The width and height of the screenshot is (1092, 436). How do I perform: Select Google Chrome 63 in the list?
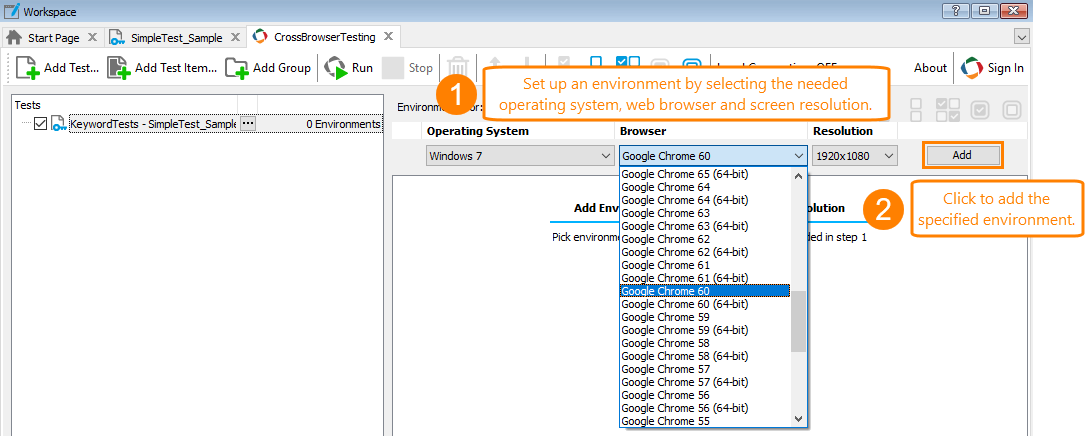pos(705,213)
